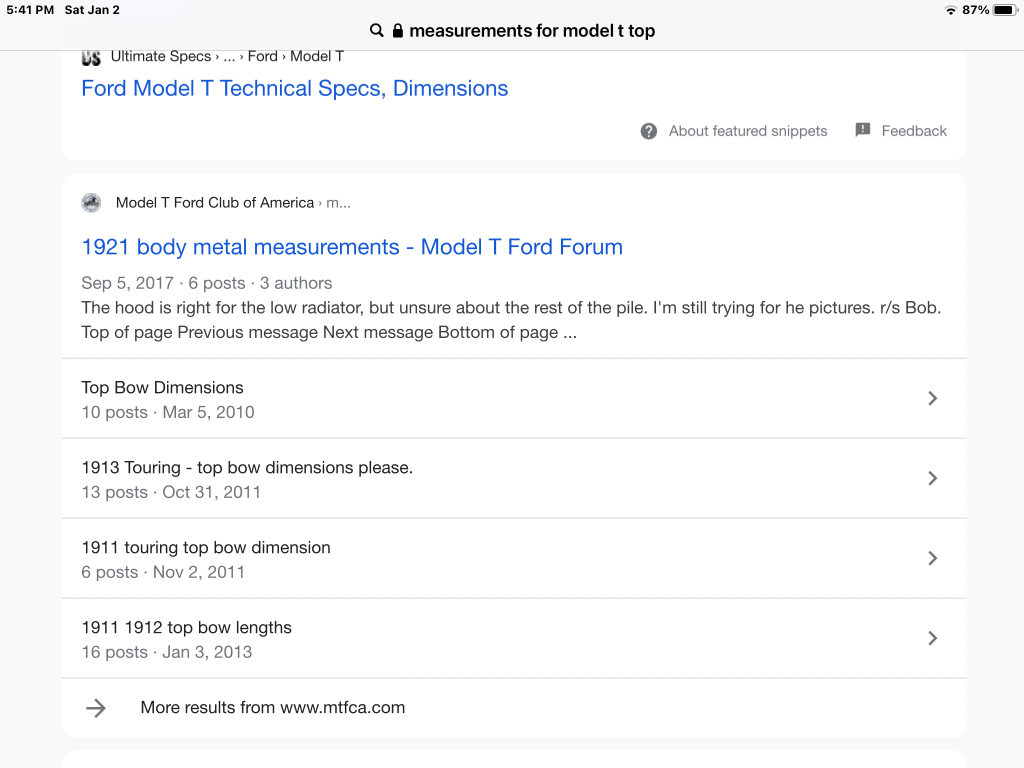Tap the address bar search query text
The image size is (1024, 768).
(532, 31)
